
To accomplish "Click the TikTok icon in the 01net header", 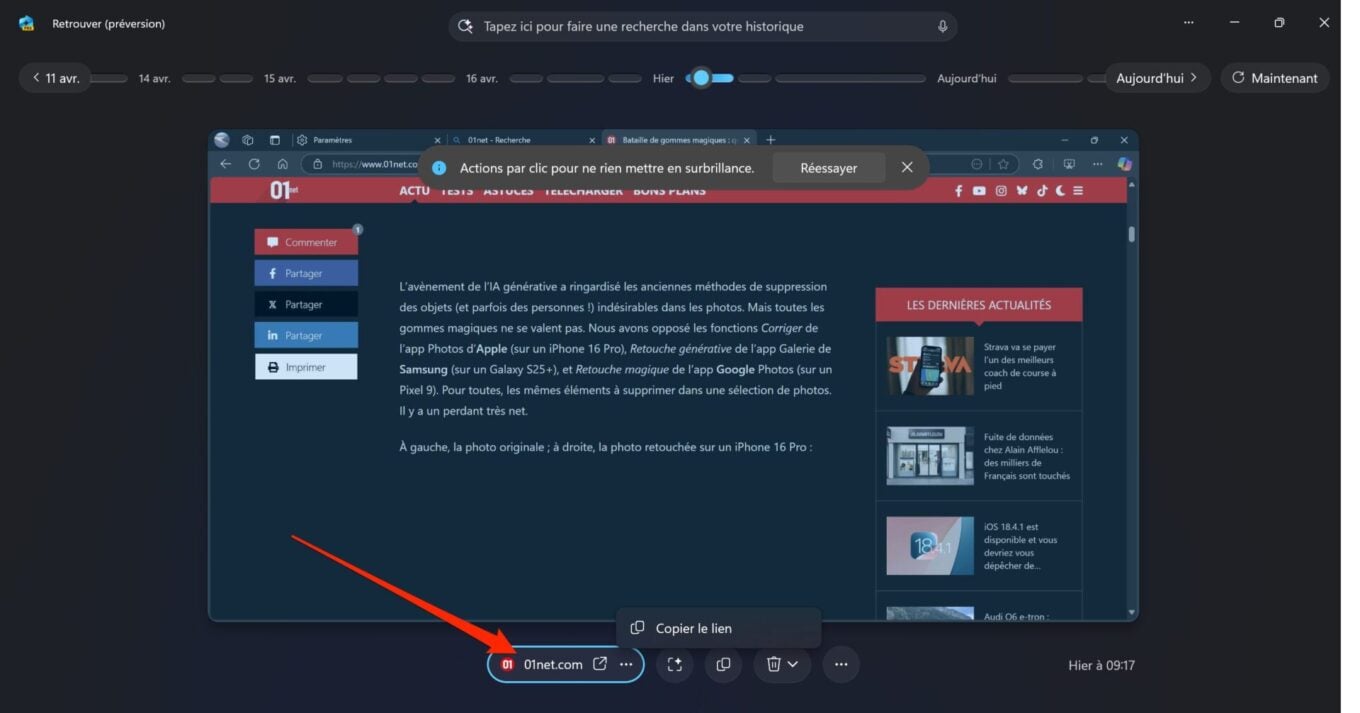I will click(1041, 191).
